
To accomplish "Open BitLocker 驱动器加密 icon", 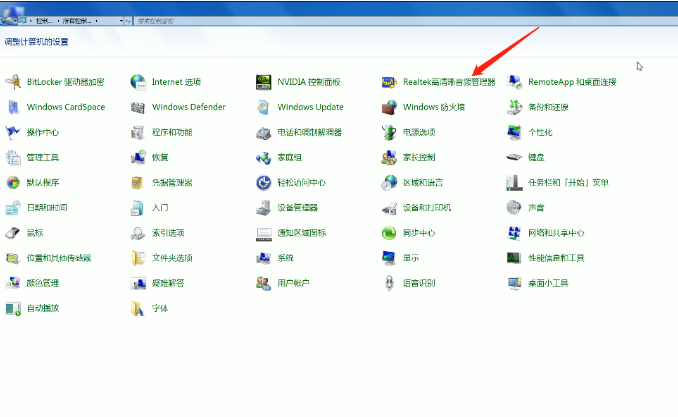I will [x=13, y=82].
